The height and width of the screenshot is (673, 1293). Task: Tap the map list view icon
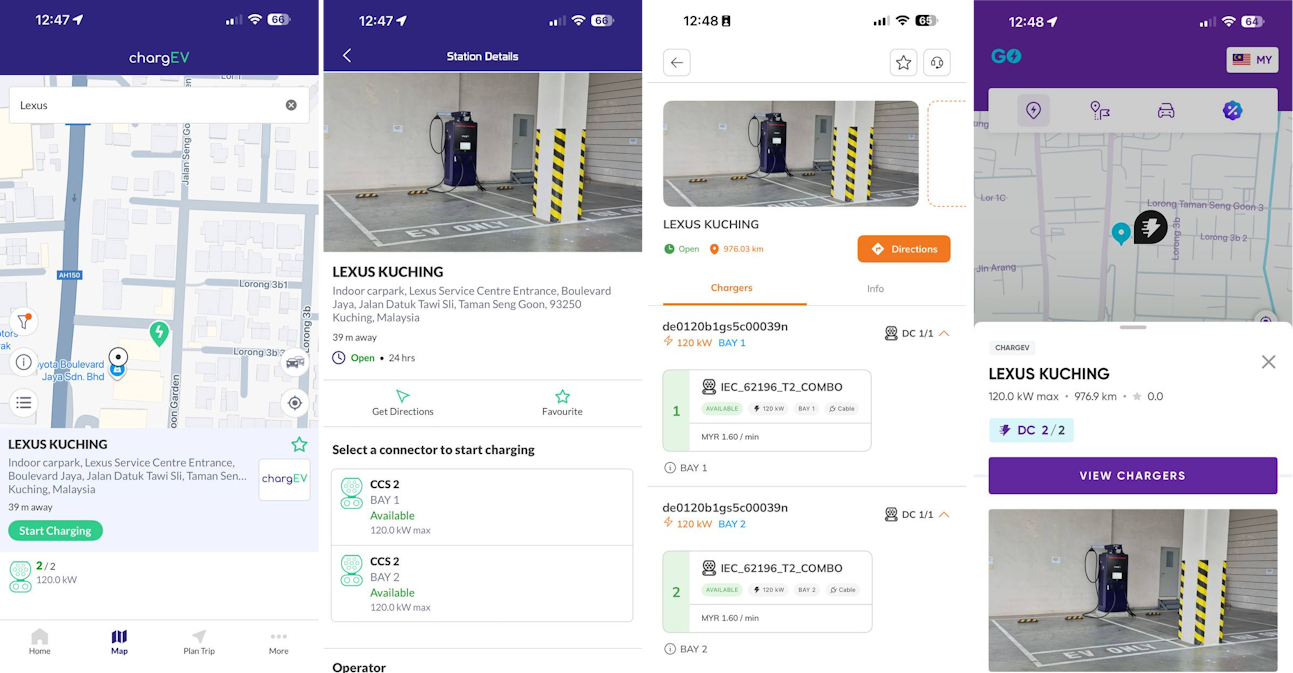(23, 402)
